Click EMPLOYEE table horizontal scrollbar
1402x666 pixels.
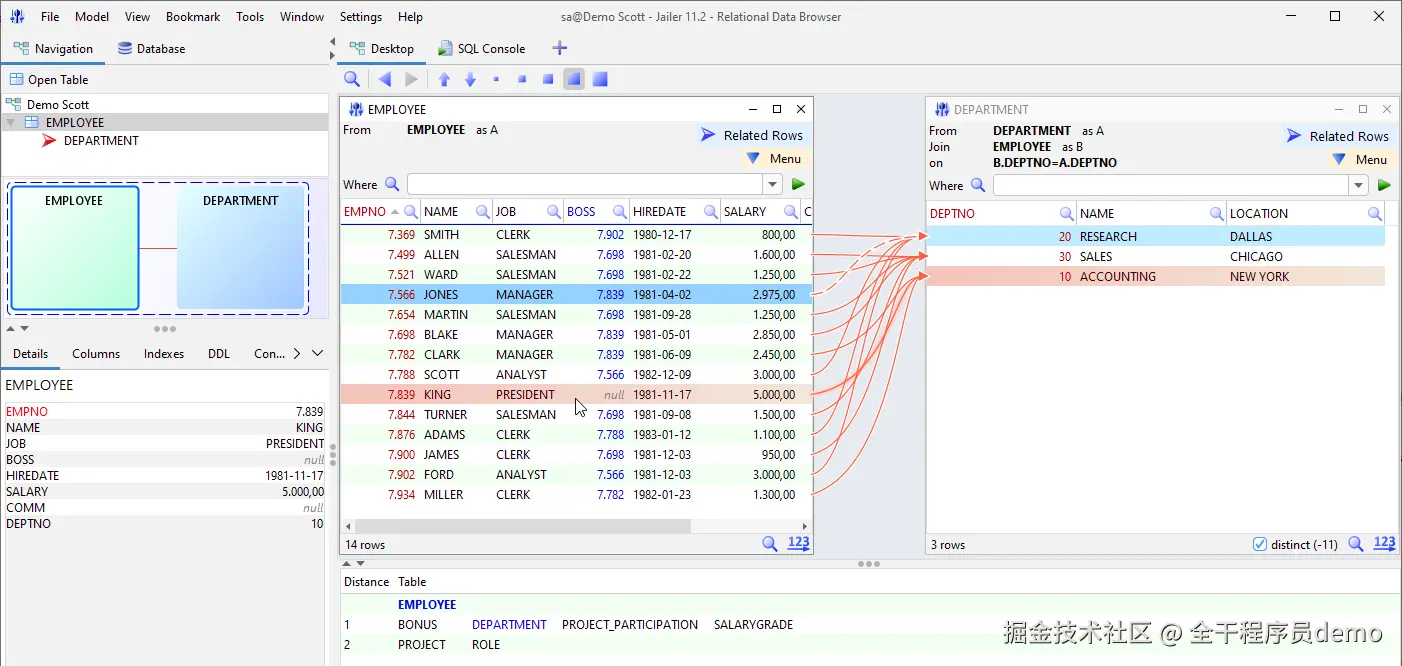tap(522, 526)
